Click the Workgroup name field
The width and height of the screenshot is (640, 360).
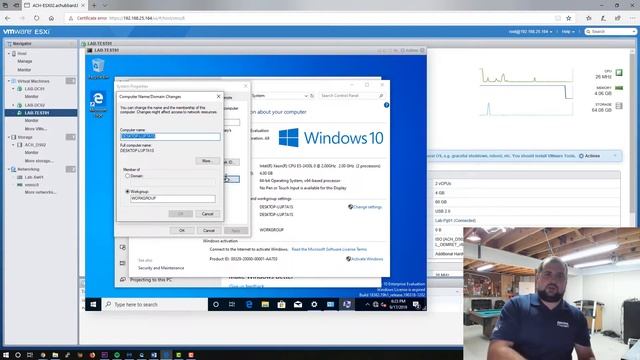pos(173,198)
